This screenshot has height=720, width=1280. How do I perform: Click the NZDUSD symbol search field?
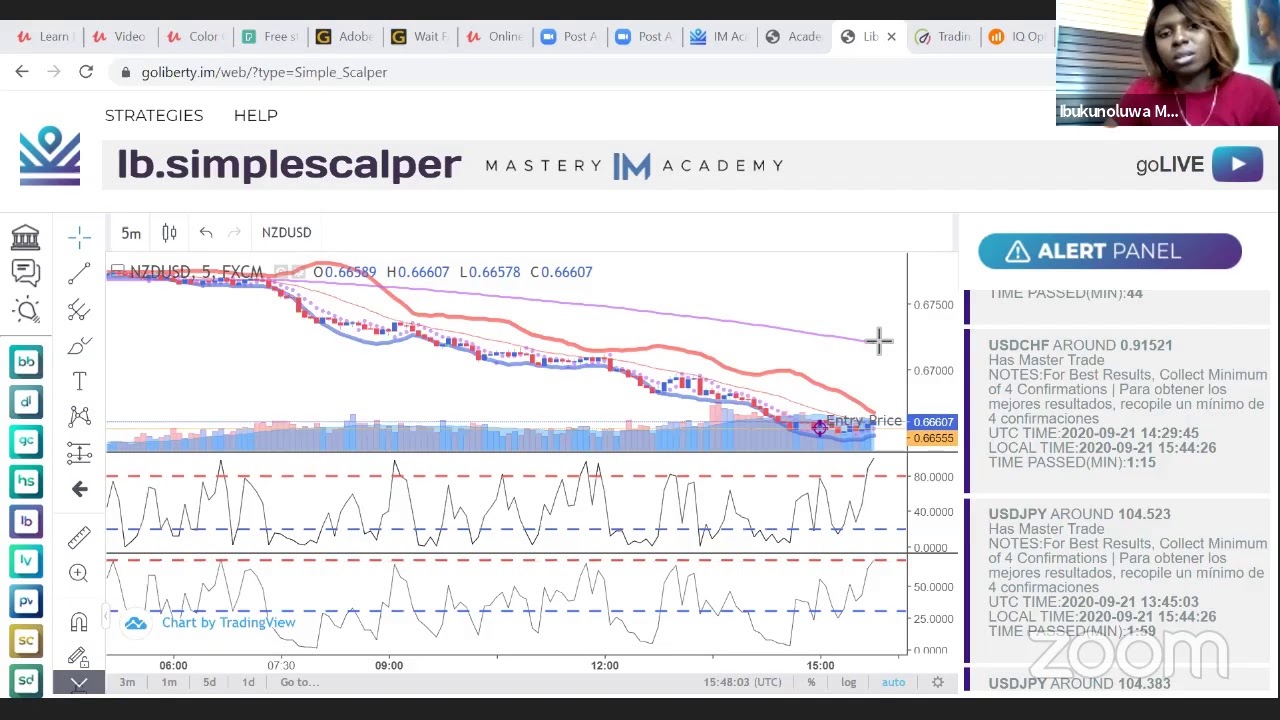[x=287, y=233]
